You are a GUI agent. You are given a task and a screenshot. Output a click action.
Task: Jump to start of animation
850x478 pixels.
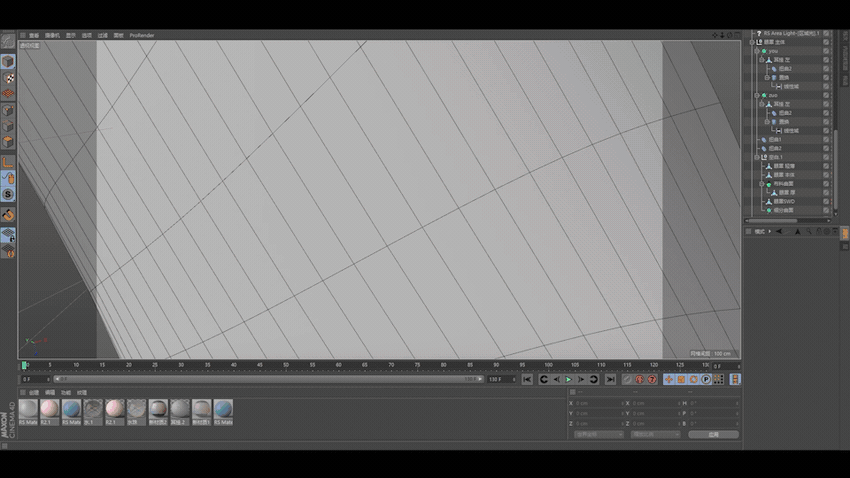pos(527,379)
